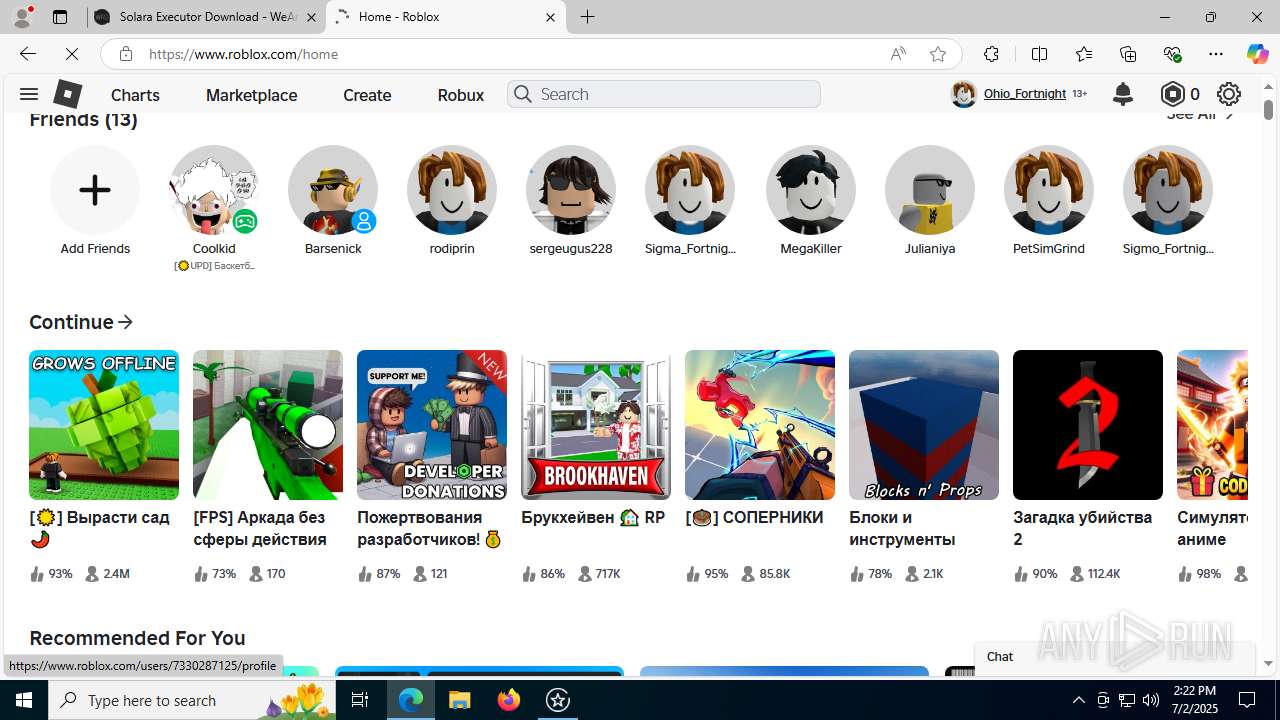Click the Блоки и инструменты game title

(x=902, y=528)
